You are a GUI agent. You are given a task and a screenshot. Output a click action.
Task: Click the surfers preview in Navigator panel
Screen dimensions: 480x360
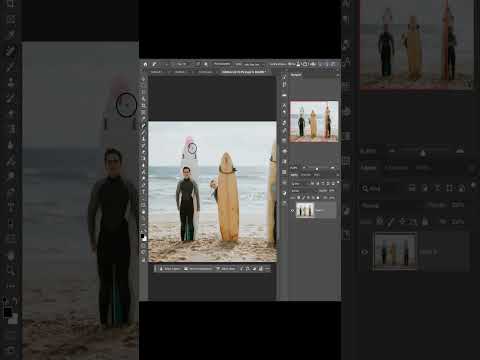(314, 122)
